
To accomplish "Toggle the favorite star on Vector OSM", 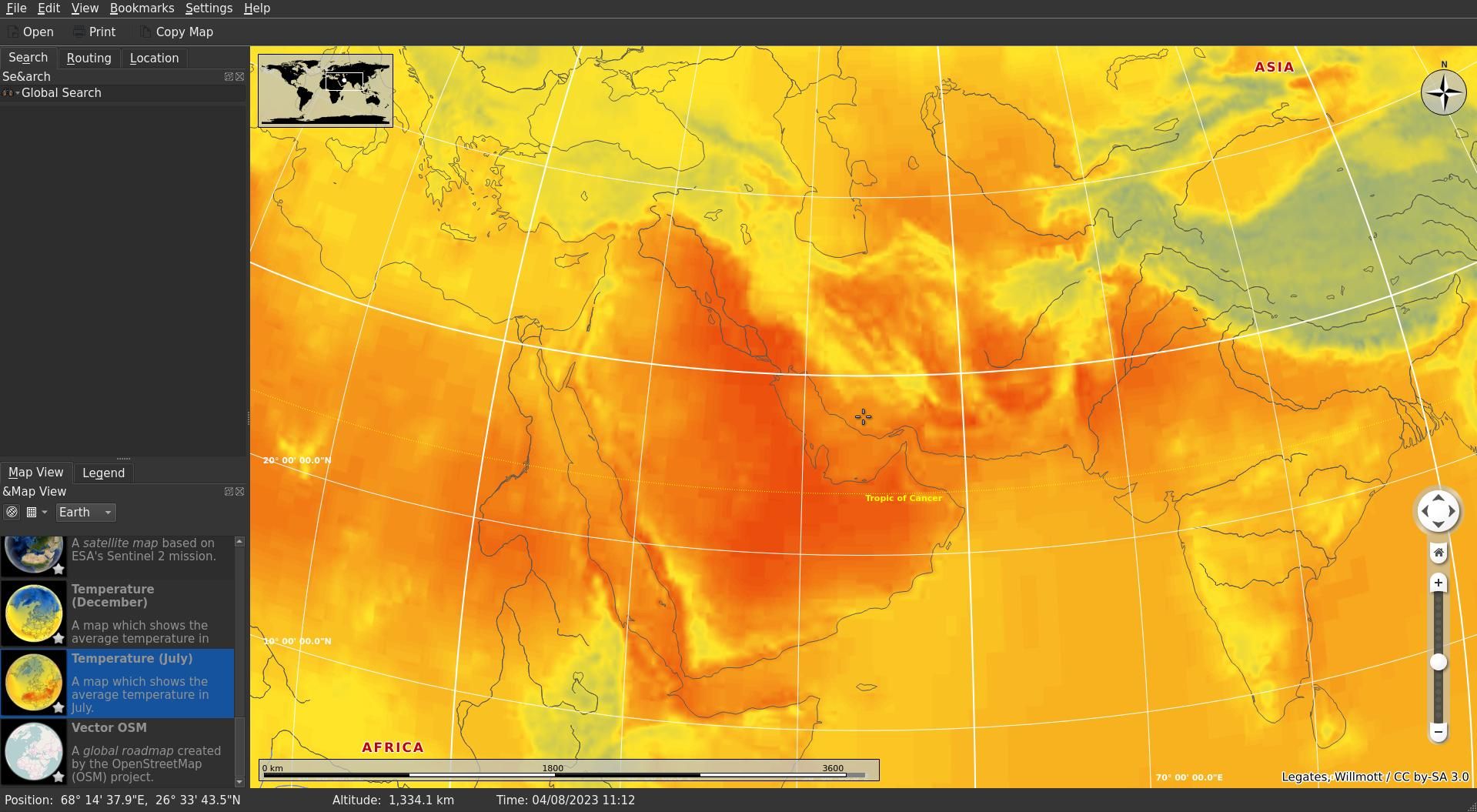I will [58, 777].
